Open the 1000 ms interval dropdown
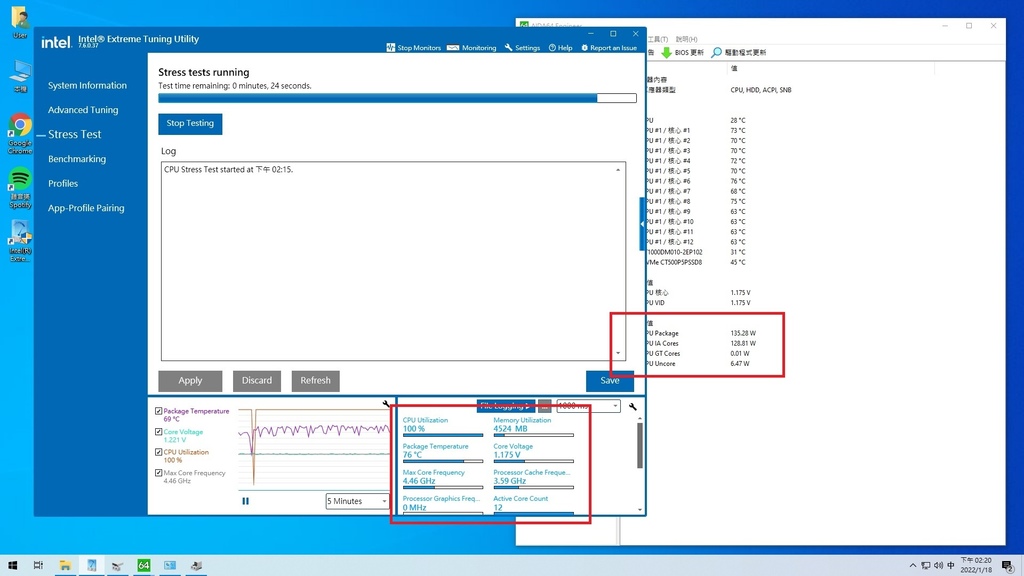This screenshot has height=576, width=1024. [588, 406]
